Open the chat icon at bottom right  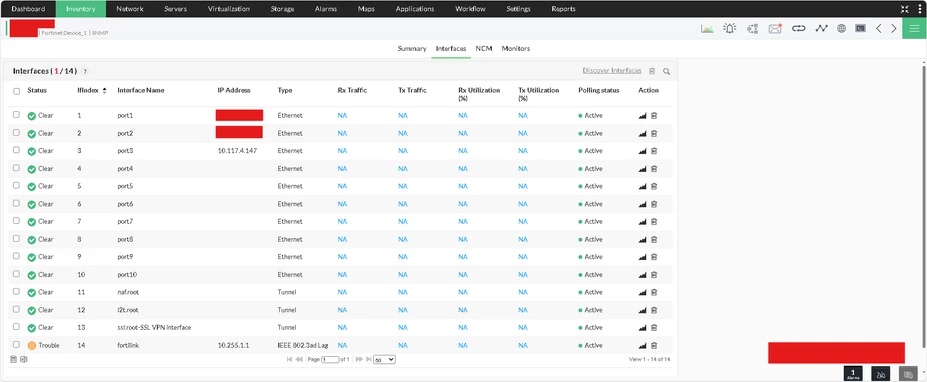pyautogui.click(x=907, y=374)
